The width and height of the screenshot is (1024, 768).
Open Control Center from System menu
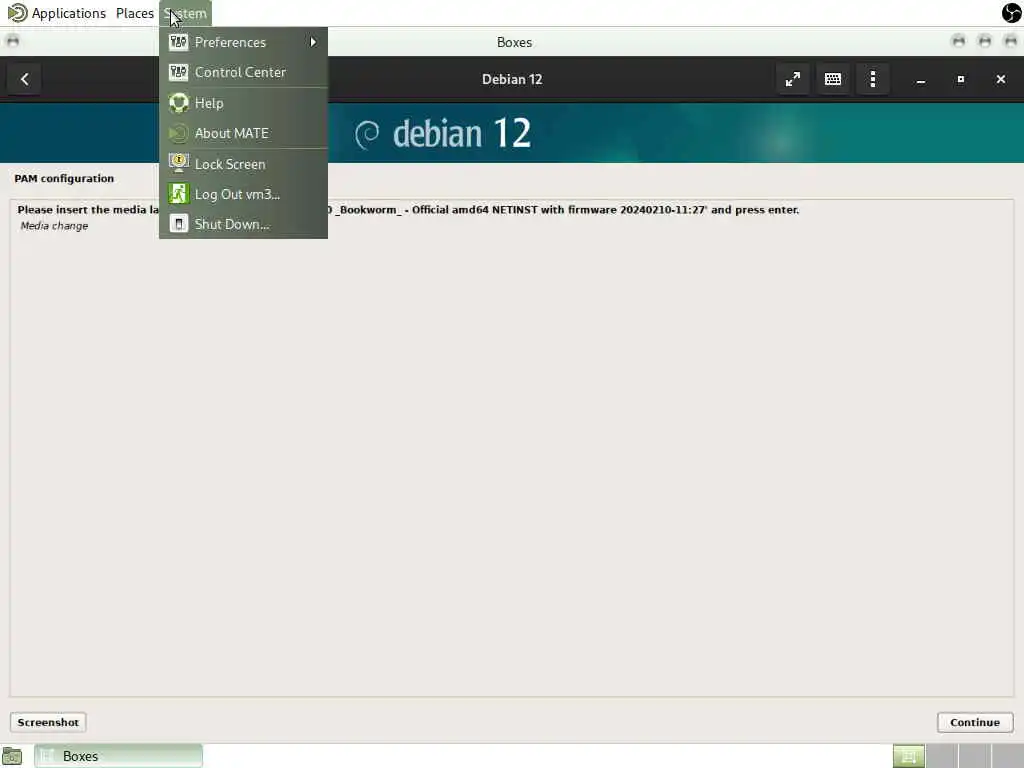click(243, 72)
